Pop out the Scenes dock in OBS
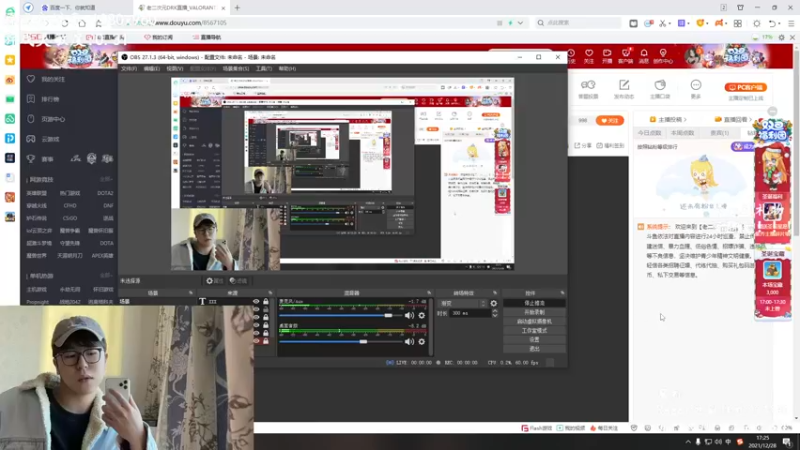 click(190, 293)
